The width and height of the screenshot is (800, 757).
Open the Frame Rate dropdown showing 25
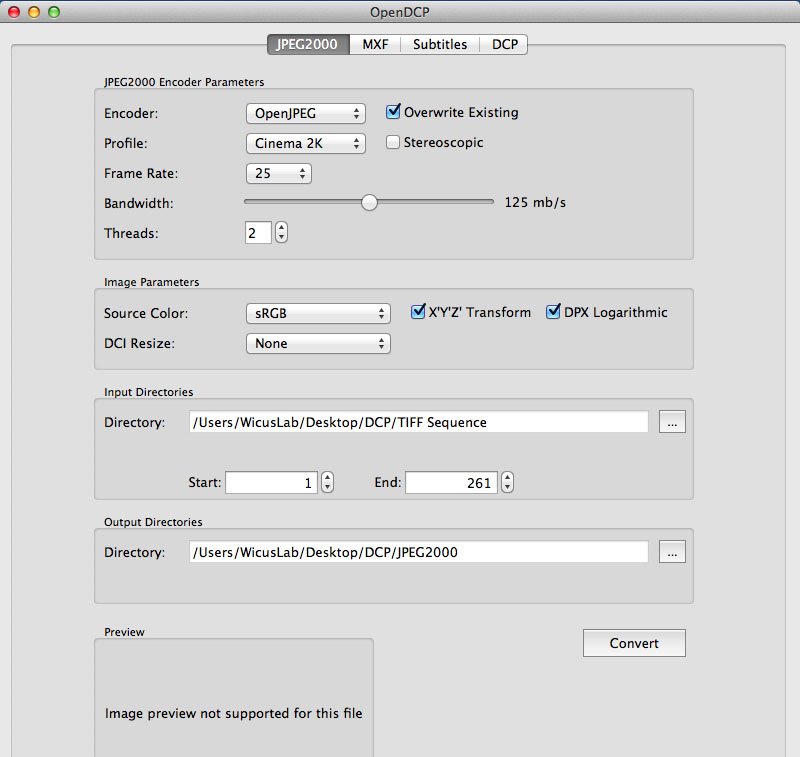coord(279,173)
